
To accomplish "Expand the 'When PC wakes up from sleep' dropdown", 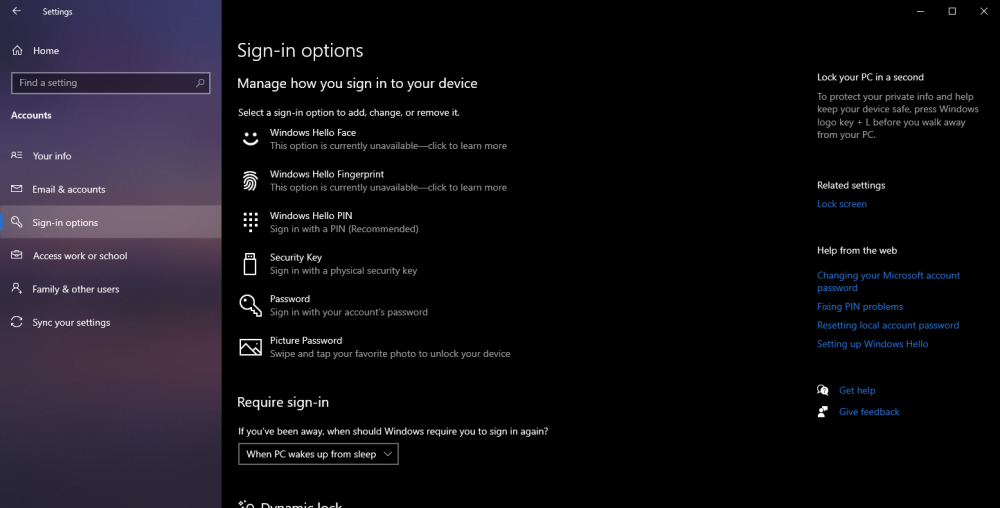I will tap(318, 454).
